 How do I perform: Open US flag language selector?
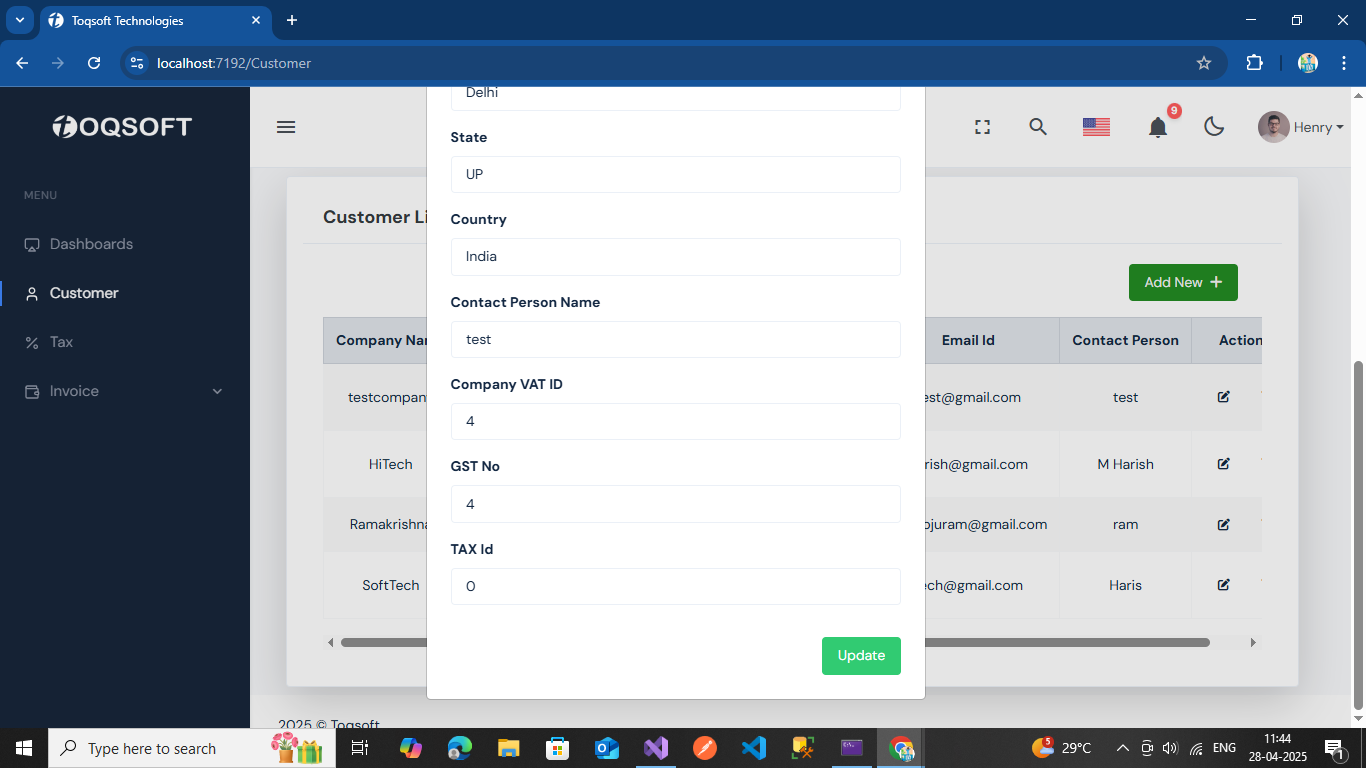tap(1096, 127)
